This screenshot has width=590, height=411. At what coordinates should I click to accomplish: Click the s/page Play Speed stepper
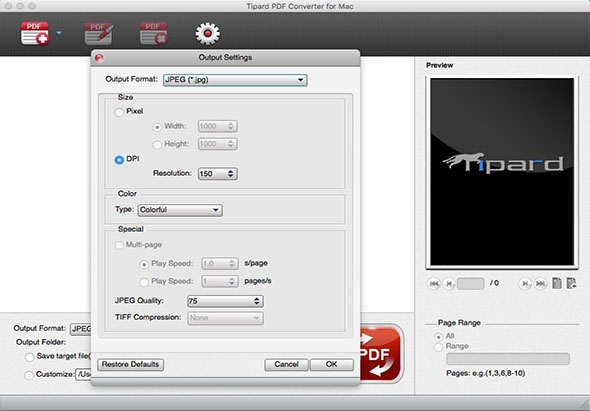point(232,263)
